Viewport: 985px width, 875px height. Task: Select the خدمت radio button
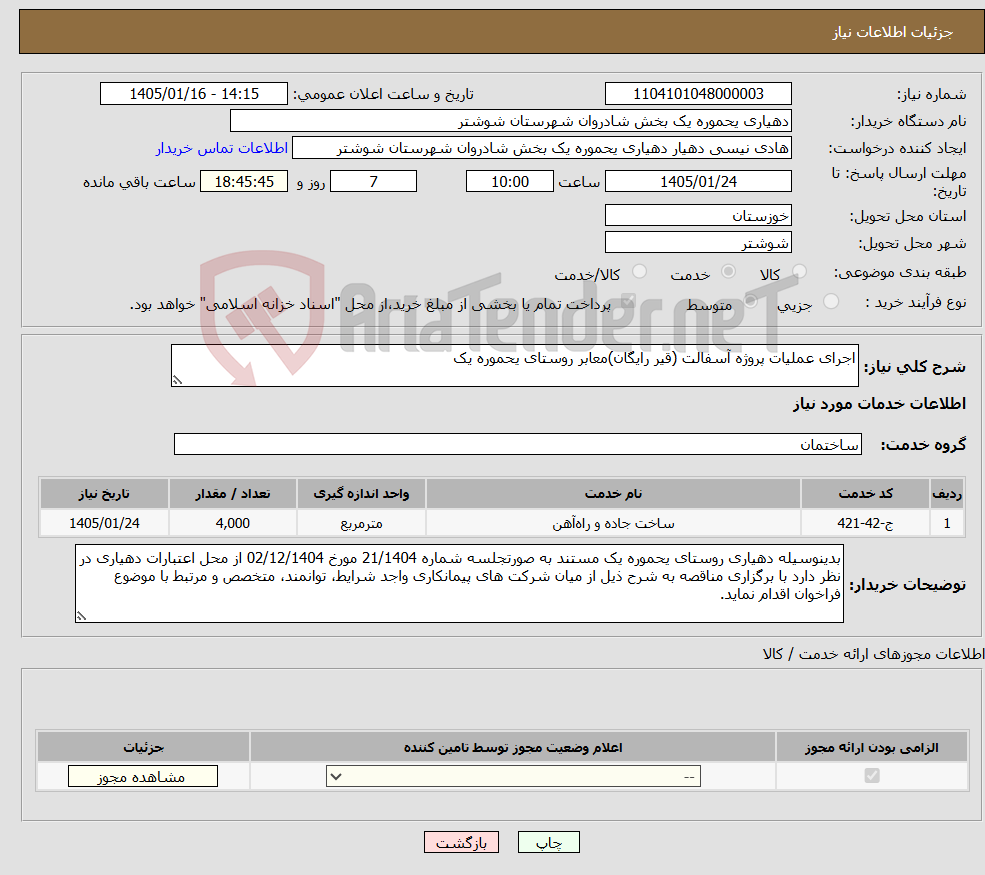728,271
